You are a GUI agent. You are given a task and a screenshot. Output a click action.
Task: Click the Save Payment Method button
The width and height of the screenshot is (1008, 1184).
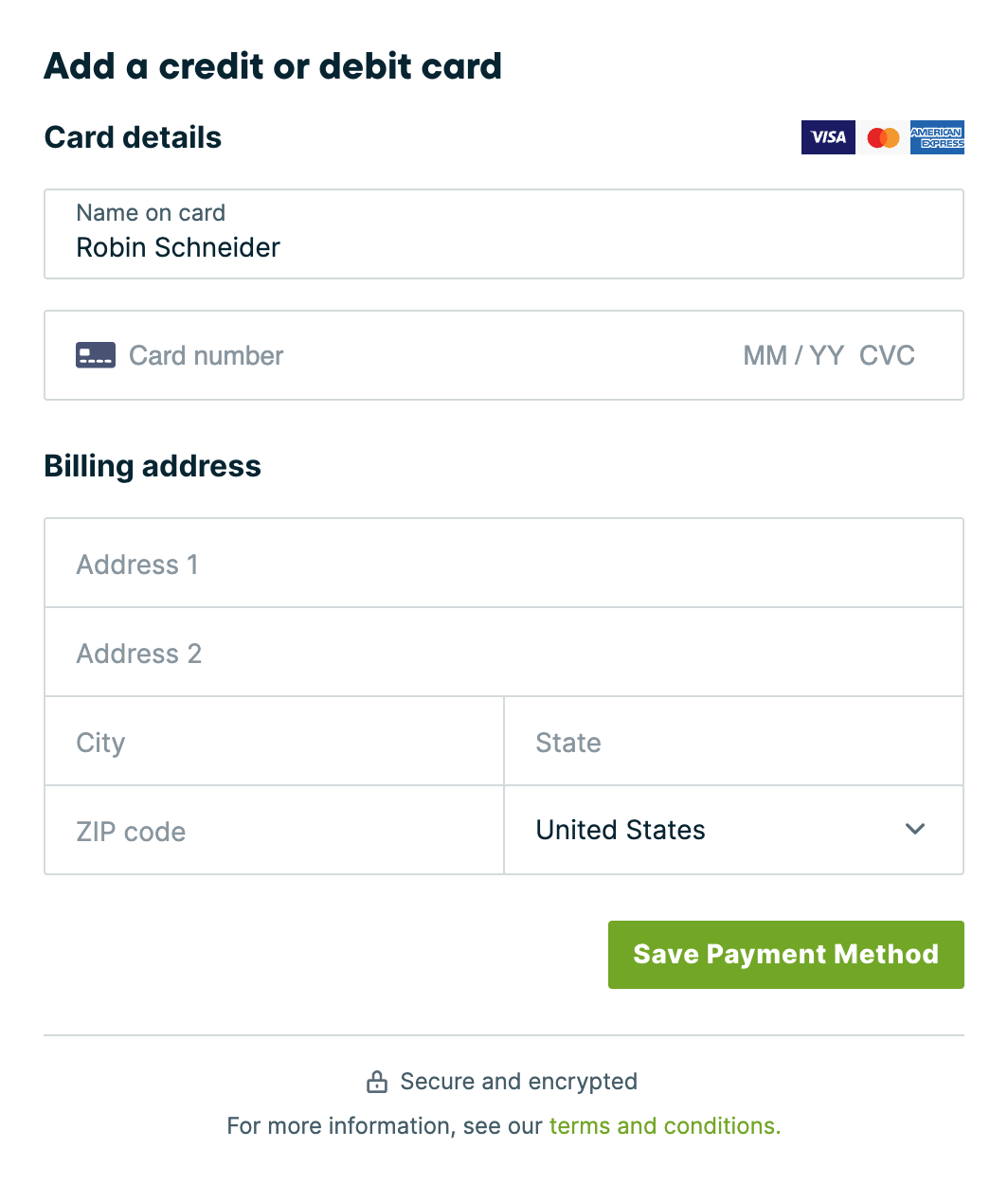785,955
